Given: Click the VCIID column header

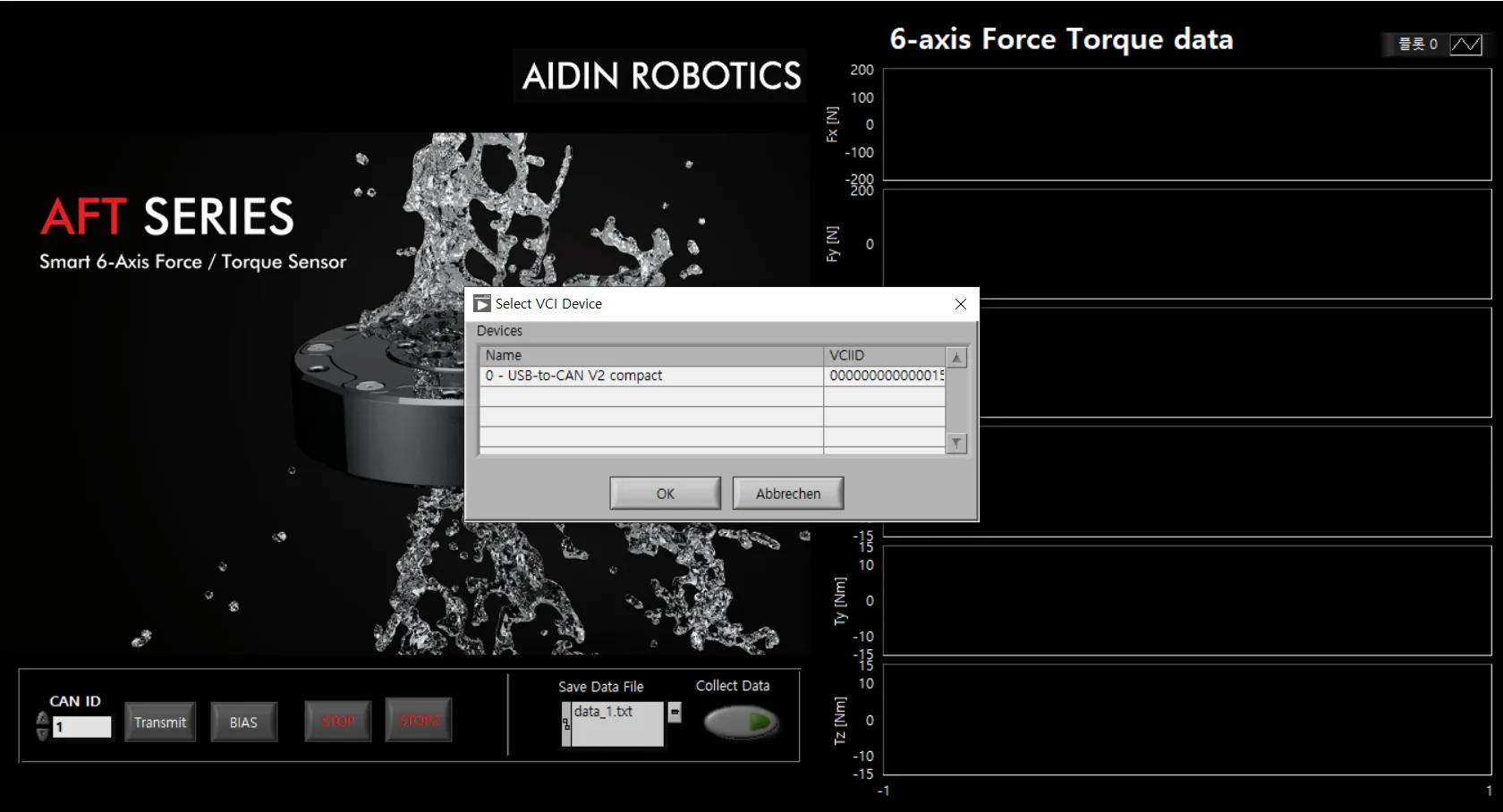Looking at the screenshot, I should tap(885, 355).
